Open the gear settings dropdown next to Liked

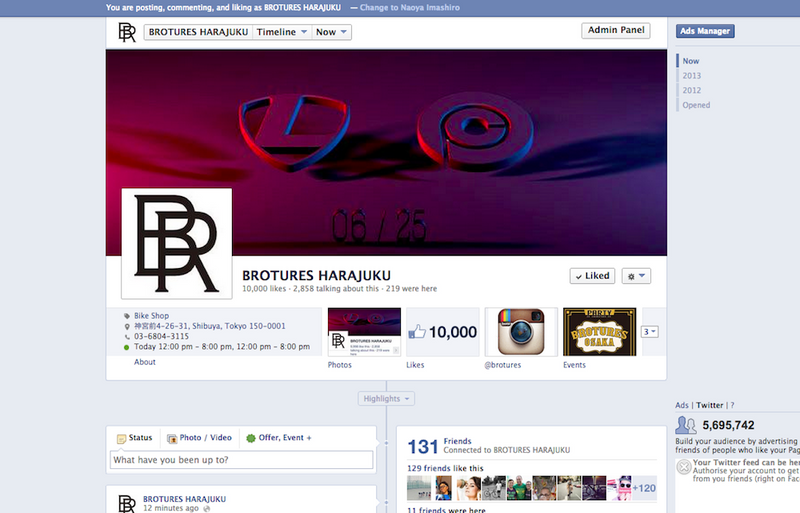click(636, 276)
